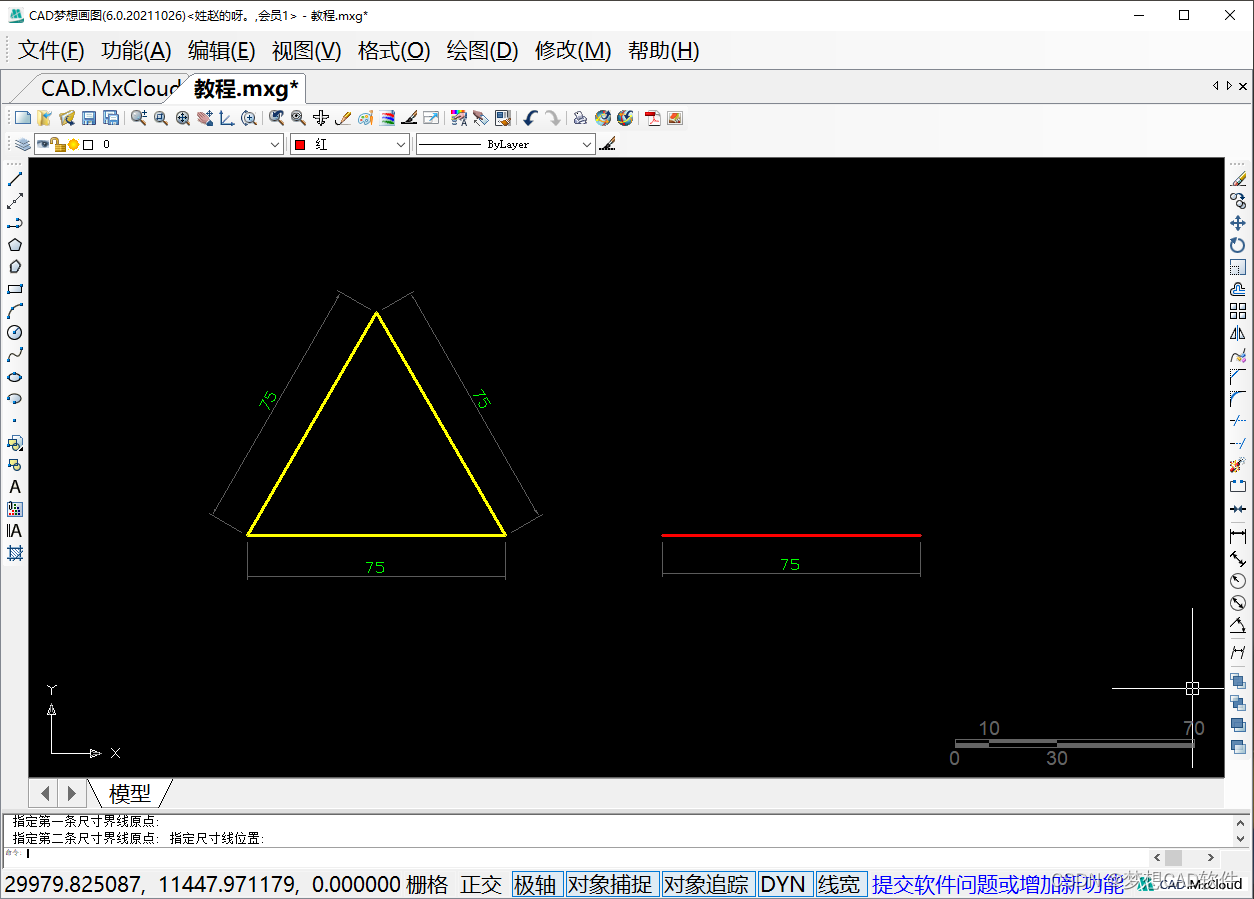
Task: Click the tab list right arrow
Action: click(x=1229, y=86)
